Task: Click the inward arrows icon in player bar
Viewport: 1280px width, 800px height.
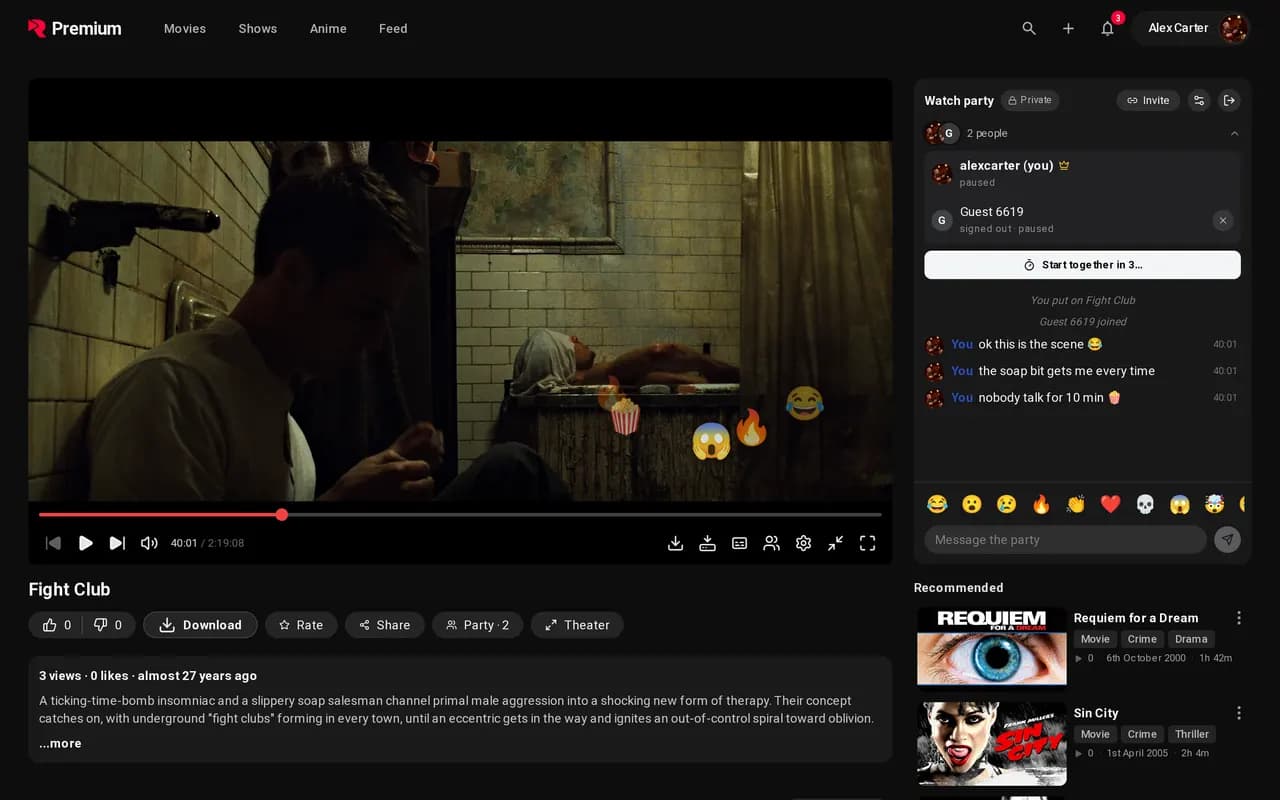Action: (836, 543)
